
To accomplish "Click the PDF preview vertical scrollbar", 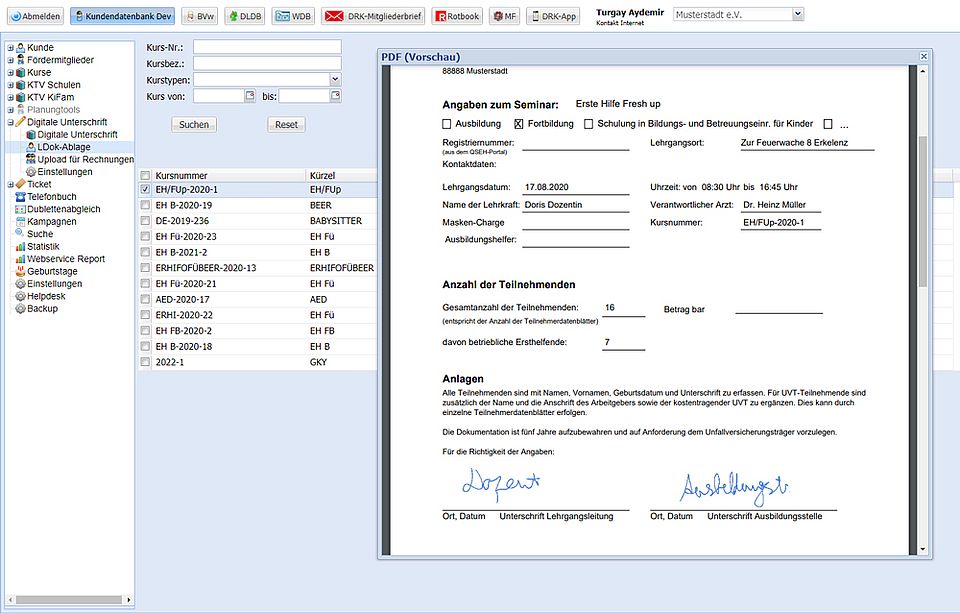I will tap(923, 210).
